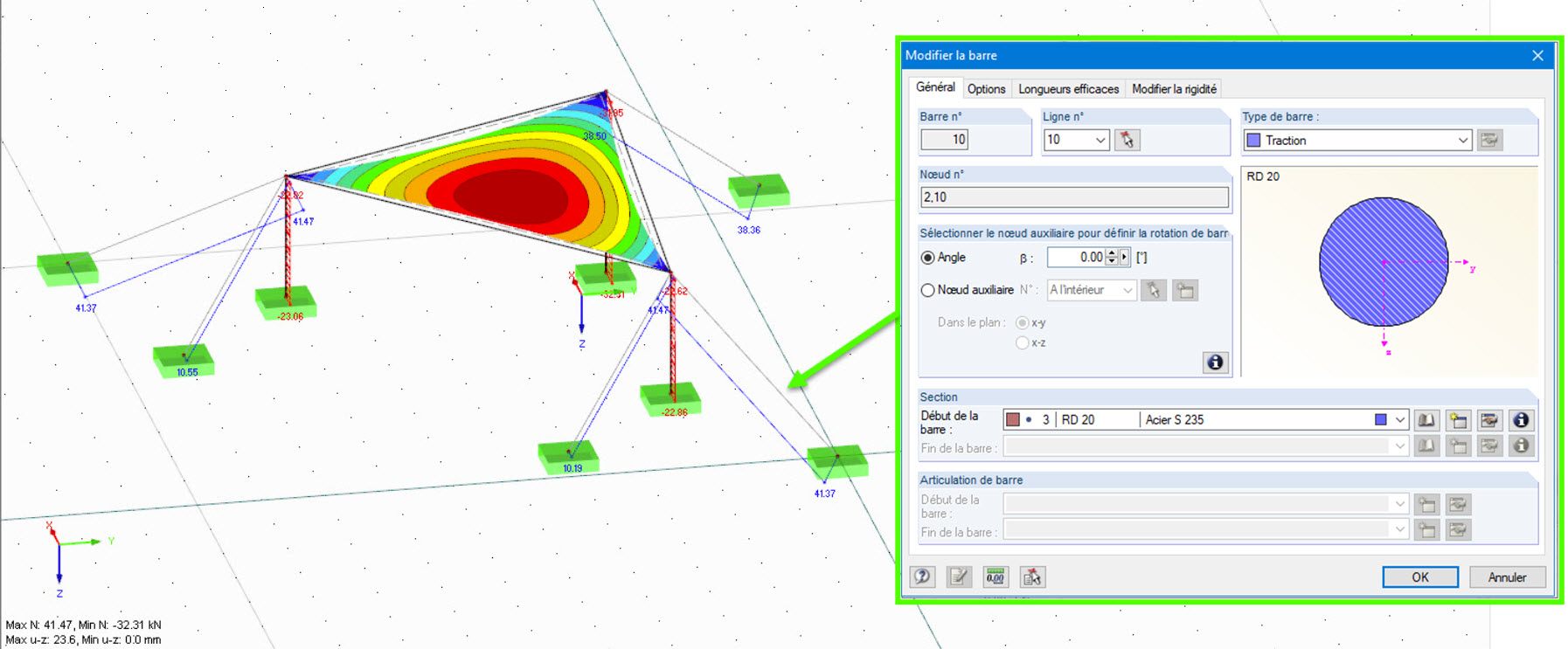Increase the β angle with the up arrow
Viewport: 1568px width, 649px height.
(1112, 253)
